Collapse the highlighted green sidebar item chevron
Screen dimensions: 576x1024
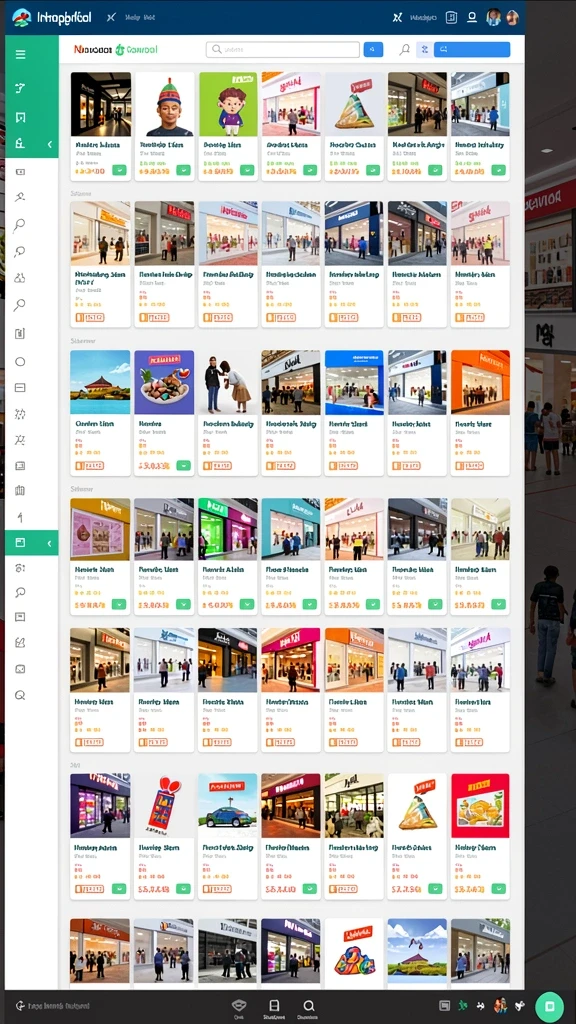pyautogui.click(x=50, y=543)
